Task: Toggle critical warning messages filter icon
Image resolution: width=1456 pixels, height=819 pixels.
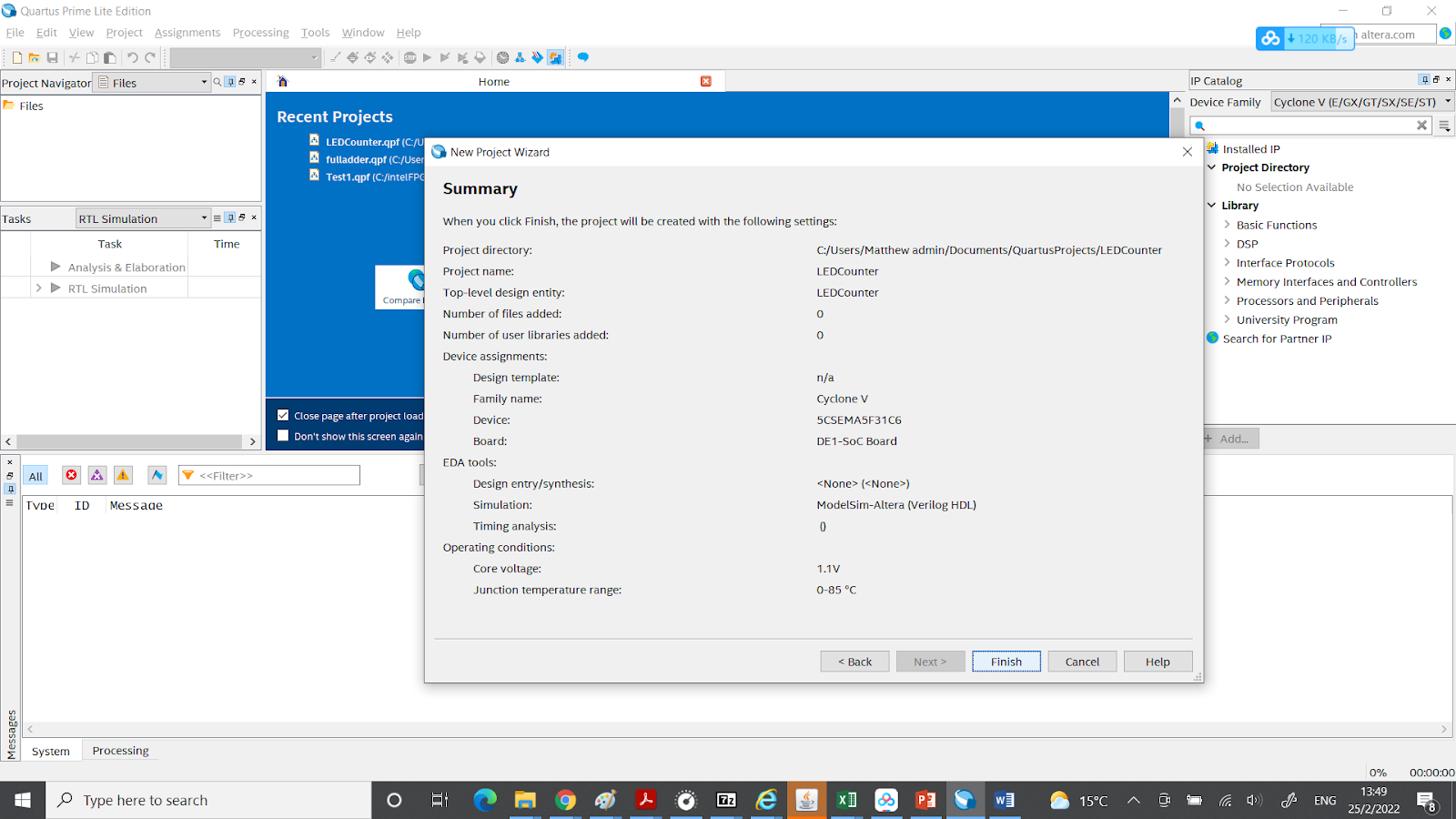Action: point(97,475)
